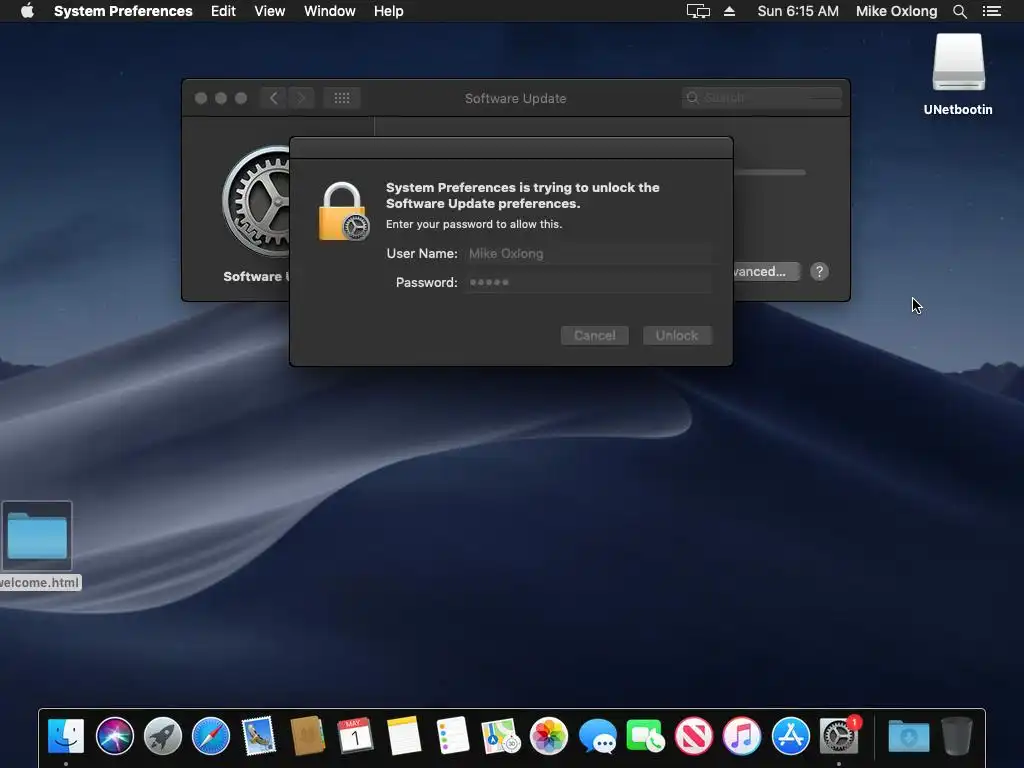Click the display mirroring icon in menu bar
This screenshot has height=768, width=1024.
698,11
